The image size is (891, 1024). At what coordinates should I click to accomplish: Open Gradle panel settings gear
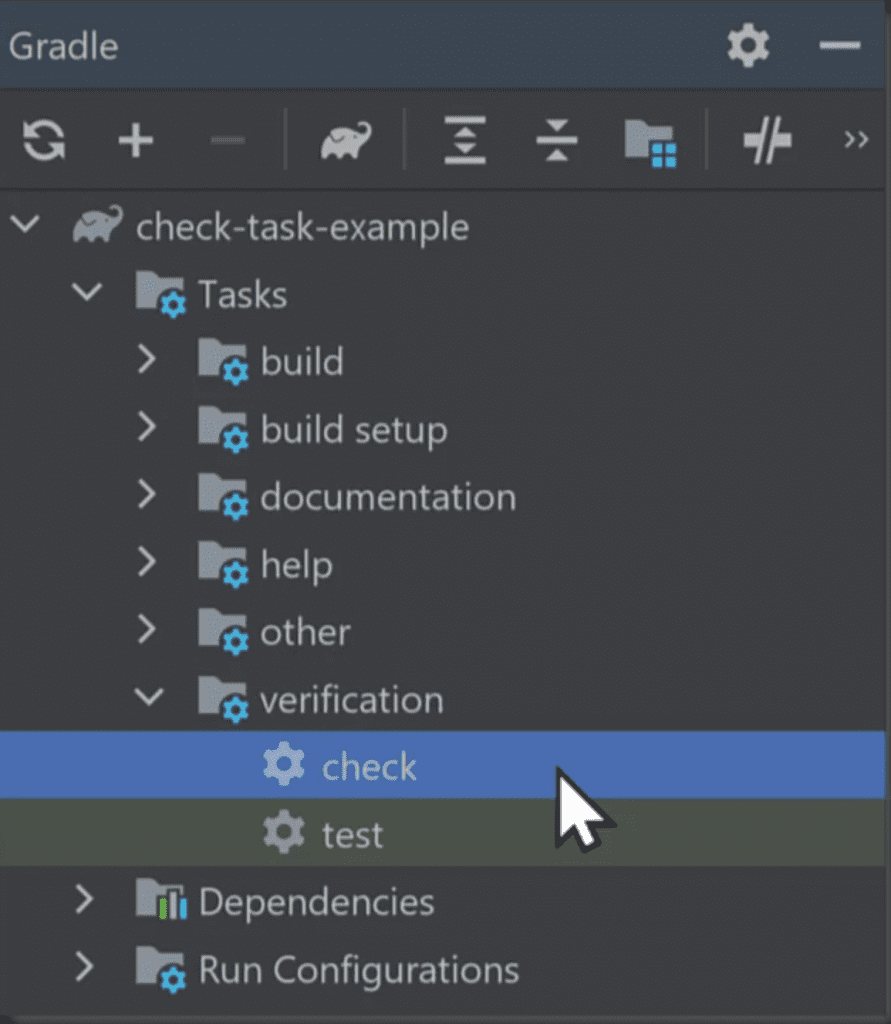[x=748, y=46]
